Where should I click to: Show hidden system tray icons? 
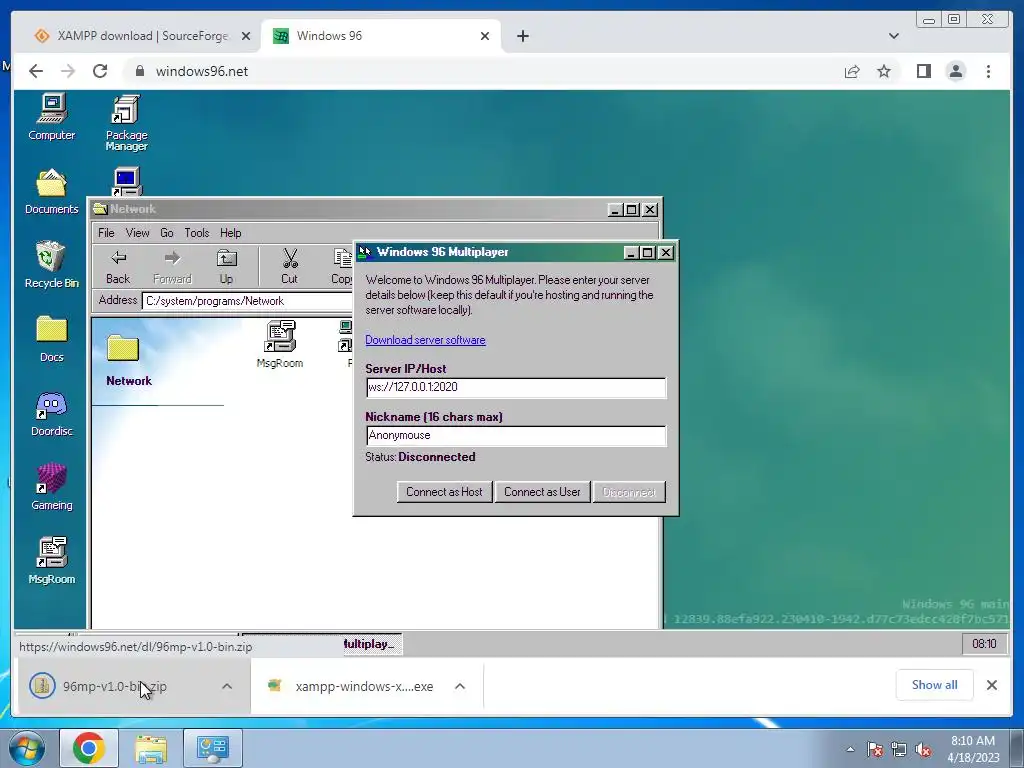(850, 749)
